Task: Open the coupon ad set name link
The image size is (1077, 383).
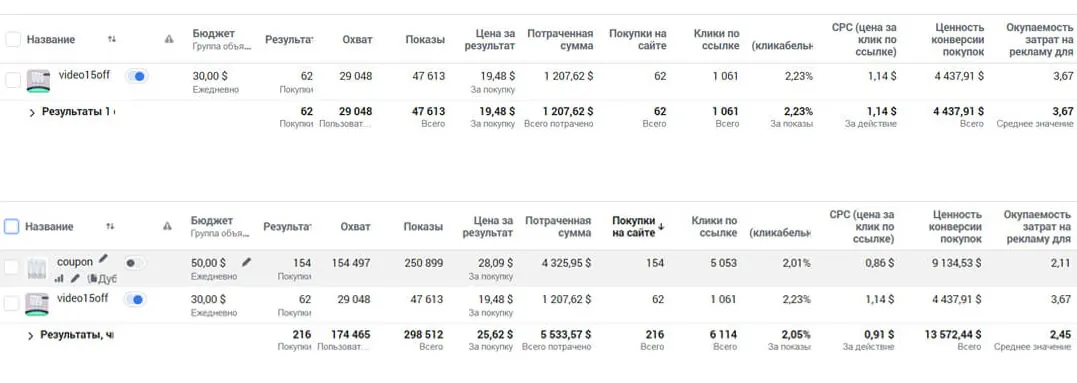Action: pos(75,262)
